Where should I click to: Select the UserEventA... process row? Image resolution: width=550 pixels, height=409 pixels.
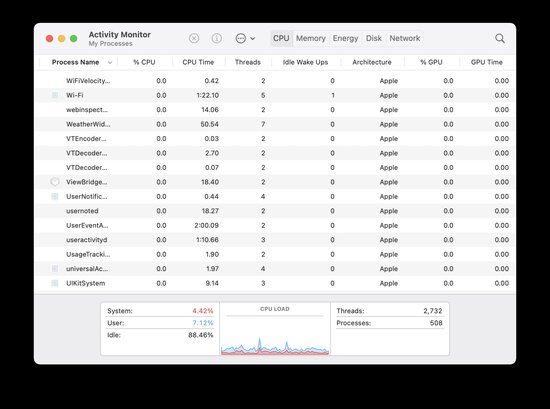click(275, 226)
